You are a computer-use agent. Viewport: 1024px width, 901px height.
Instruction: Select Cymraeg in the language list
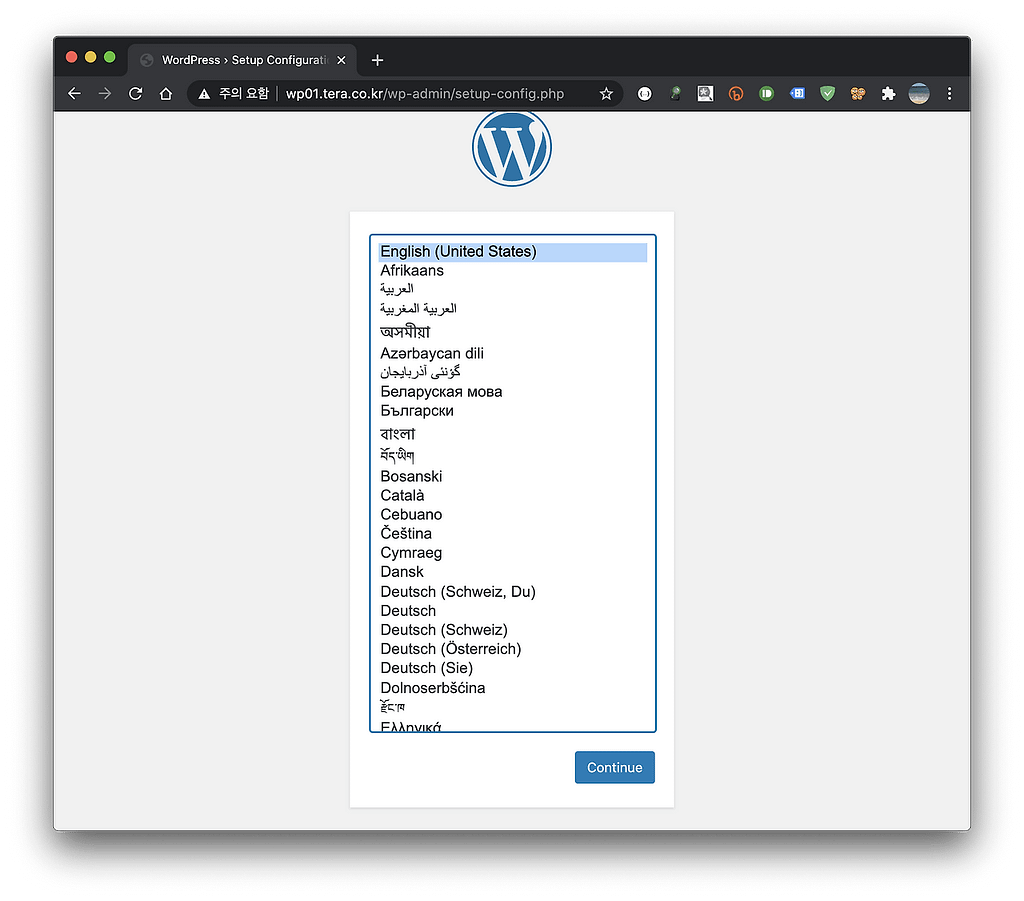(x=513, y=553)
